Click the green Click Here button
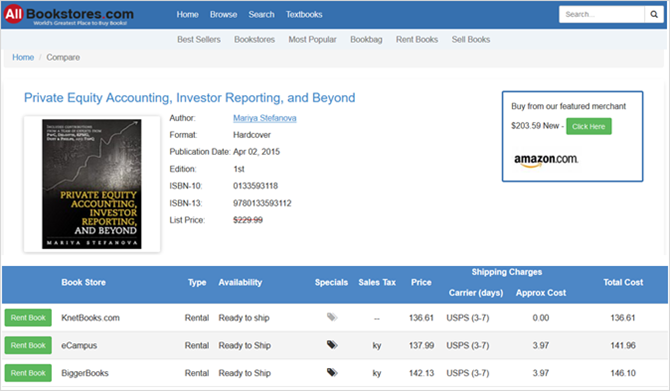This screenshot has width=670, height=391. [x=589, y=126]
